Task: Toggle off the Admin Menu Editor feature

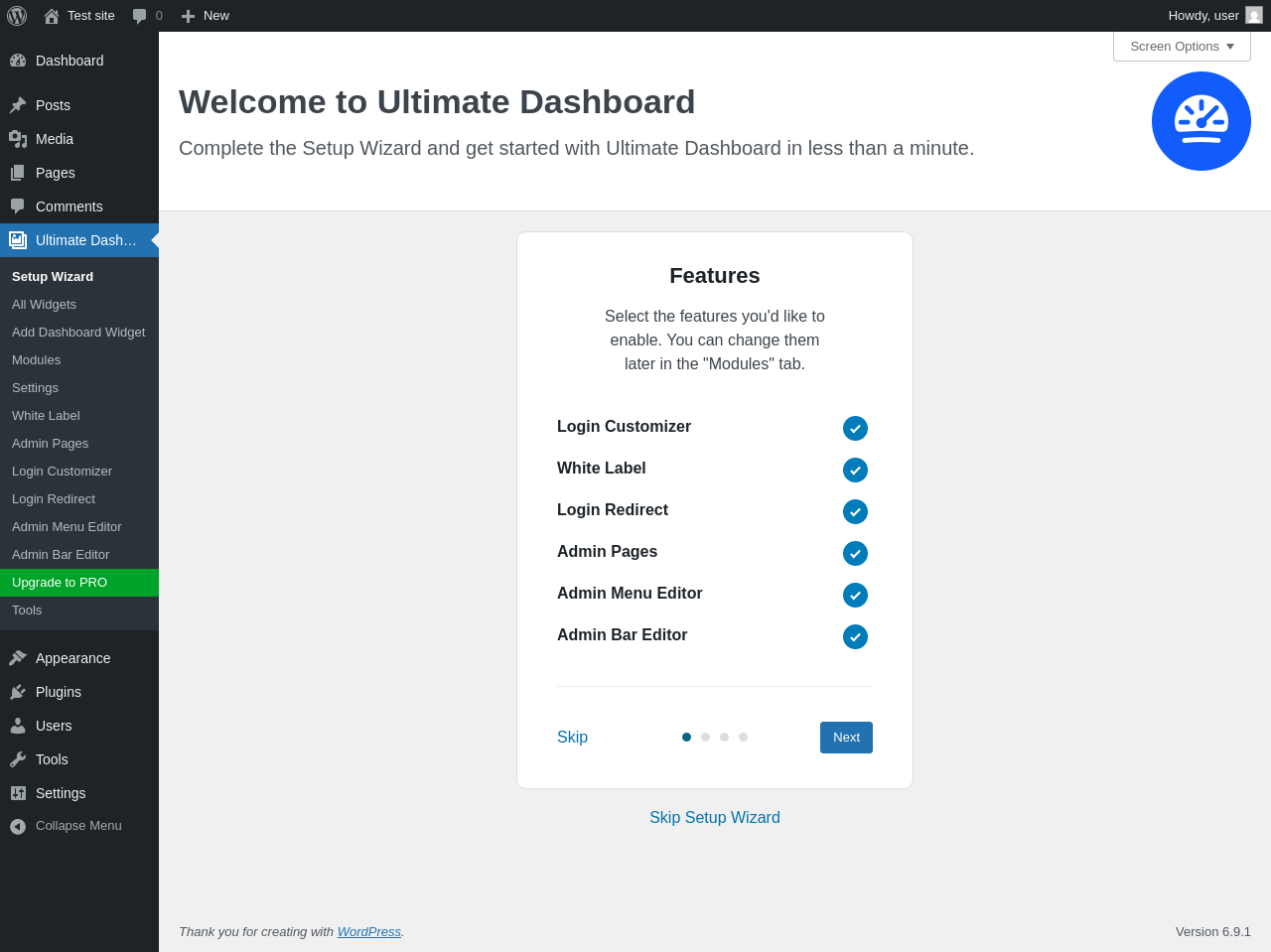Action: [855, 595]
